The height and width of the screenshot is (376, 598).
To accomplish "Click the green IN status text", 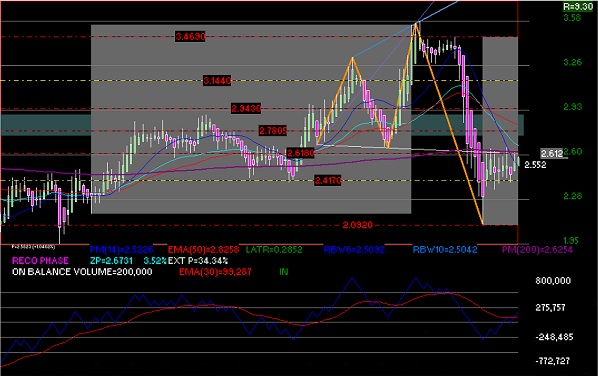I will point(283,272).
